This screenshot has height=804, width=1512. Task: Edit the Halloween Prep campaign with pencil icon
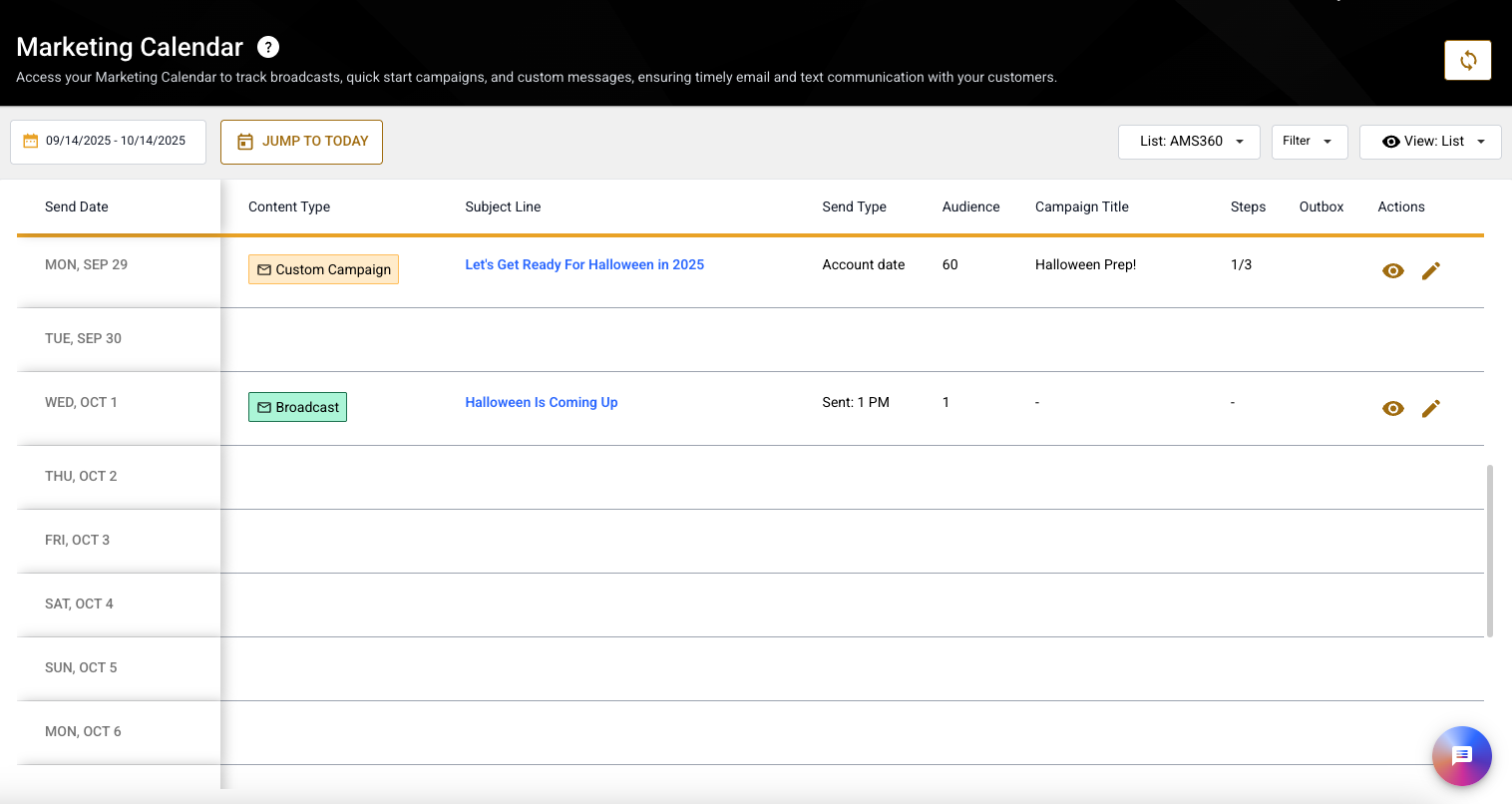pos(1430,271)
